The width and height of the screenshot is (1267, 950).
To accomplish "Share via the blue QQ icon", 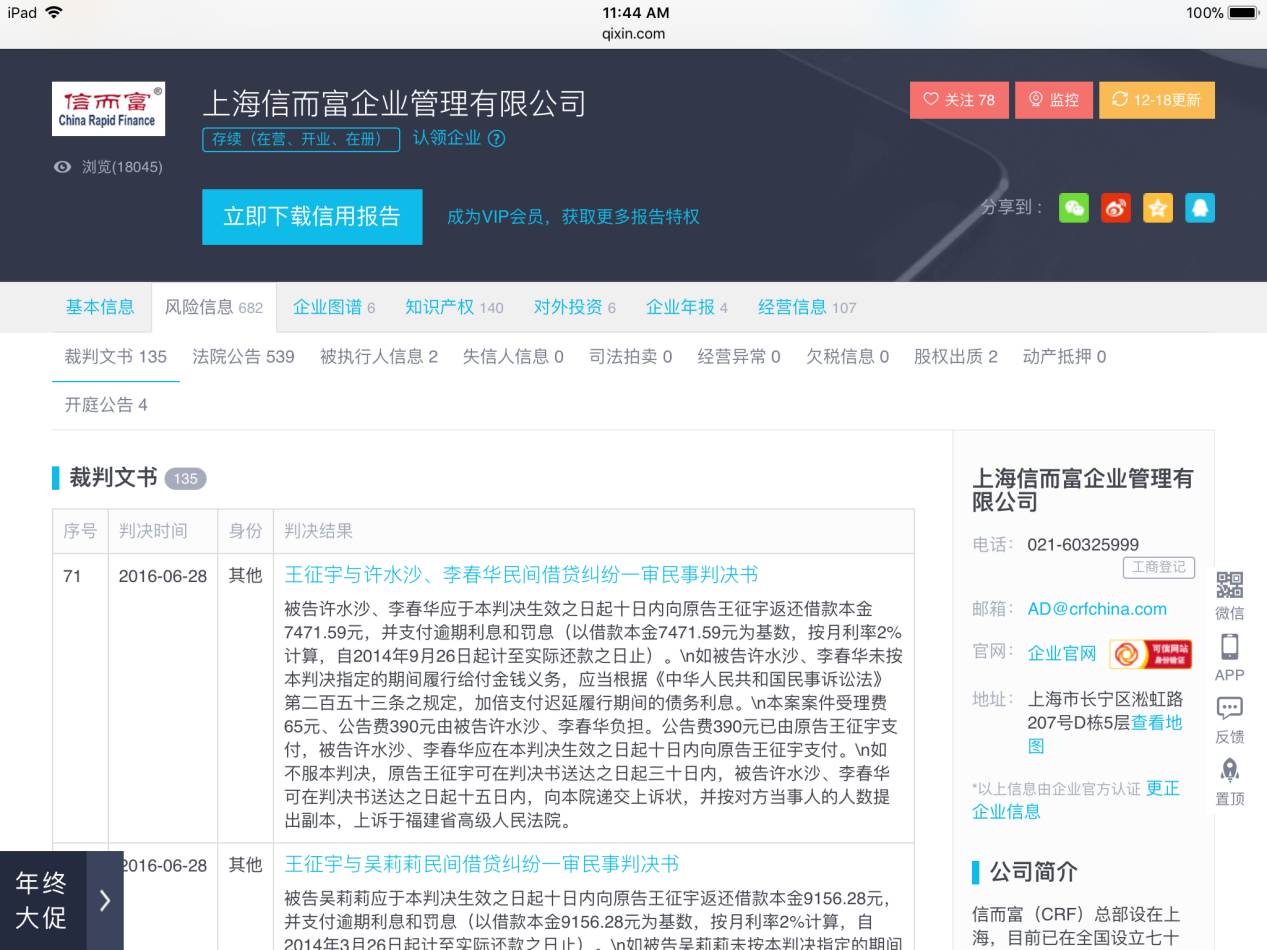I will 1199,208.
